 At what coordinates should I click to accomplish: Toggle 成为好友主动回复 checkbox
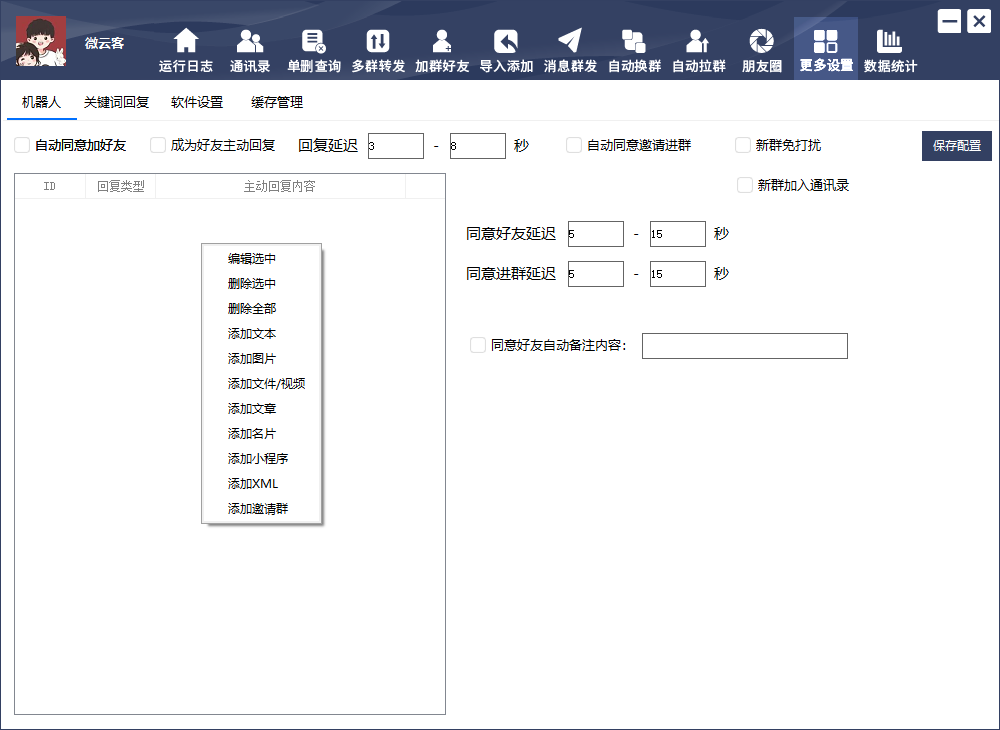click(158, 146)
